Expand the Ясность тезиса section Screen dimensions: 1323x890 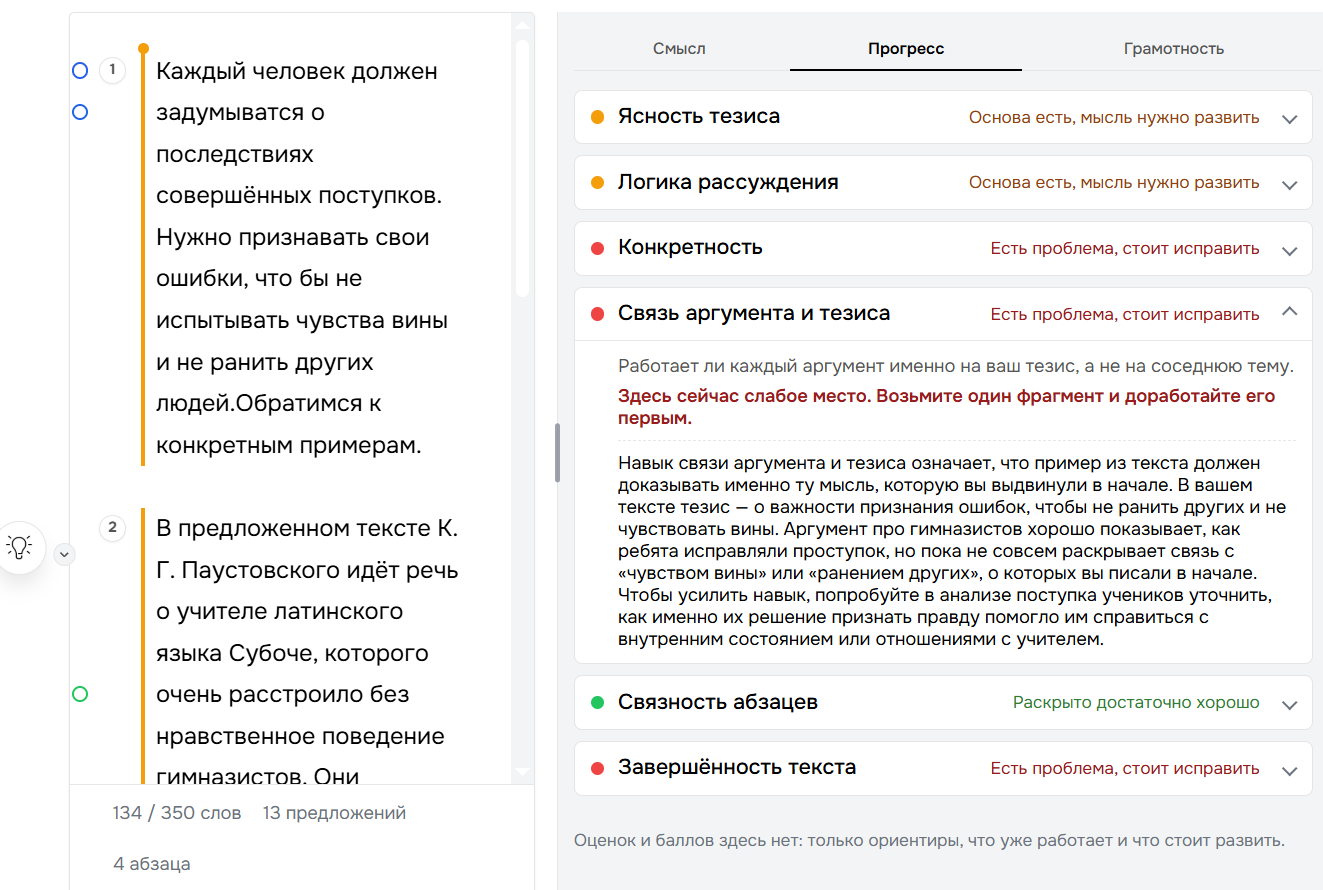point(943,117)
